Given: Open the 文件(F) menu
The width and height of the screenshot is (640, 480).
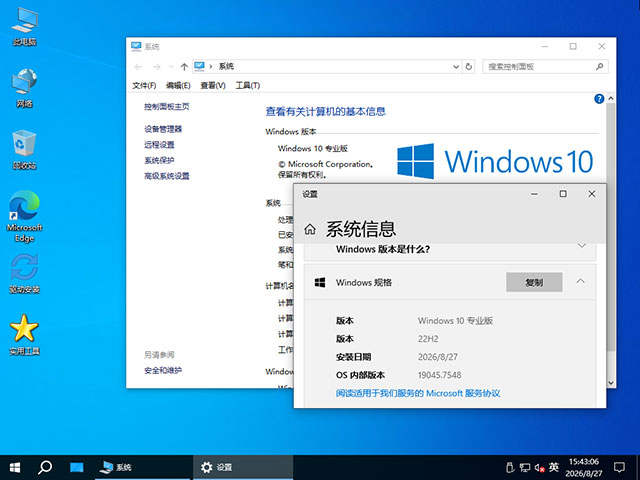Looking at the screenshot, I should click(x=144, y=85).
